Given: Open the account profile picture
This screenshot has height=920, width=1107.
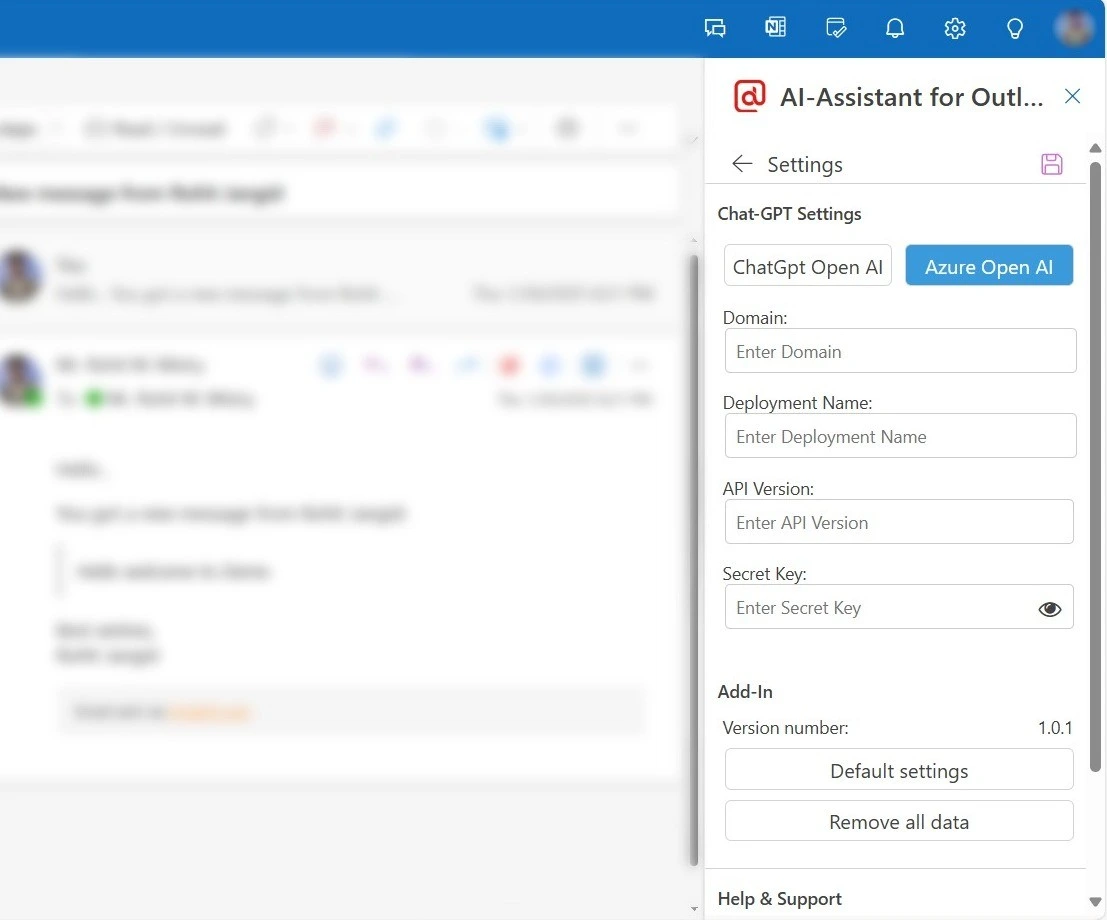Looking at the screenshot, I should coord(1074,28).
